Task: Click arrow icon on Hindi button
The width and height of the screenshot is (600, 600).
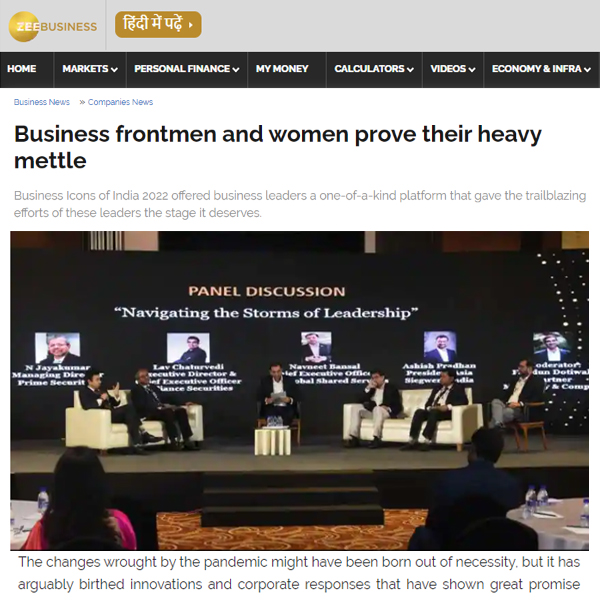Action: click(x=191, y=25)
